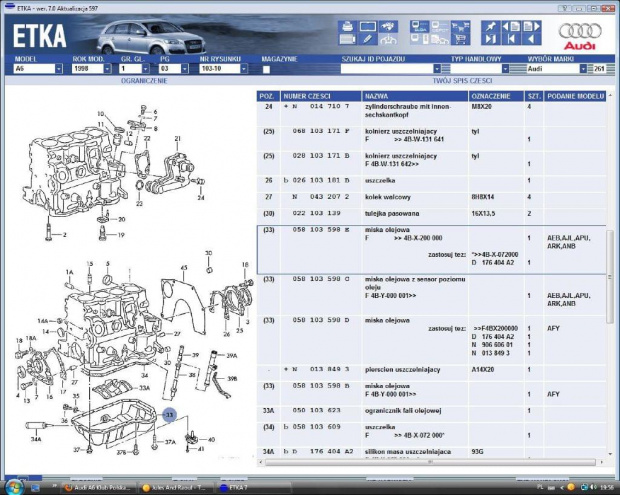Click the skip-to-end arrow icon
The image size is (620, 495).
click(490, 39)
